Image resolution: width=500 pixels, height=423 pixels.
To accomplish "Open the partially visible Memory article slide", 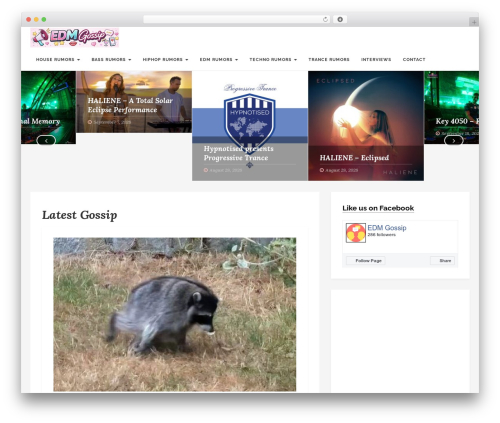I will (48, 107).
